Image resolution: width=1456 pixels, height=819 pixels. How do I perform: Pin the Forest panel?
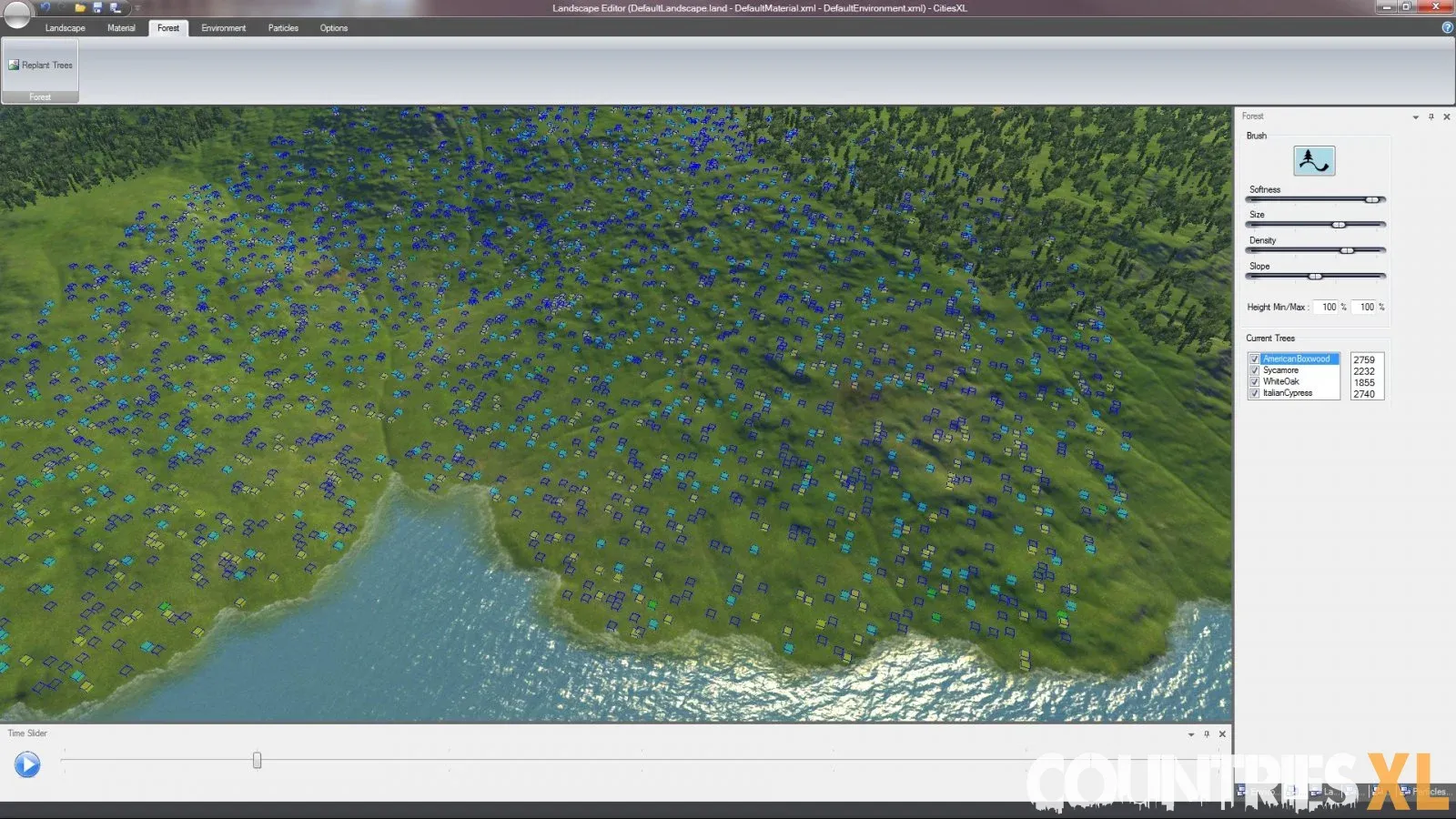(1431, 116)
